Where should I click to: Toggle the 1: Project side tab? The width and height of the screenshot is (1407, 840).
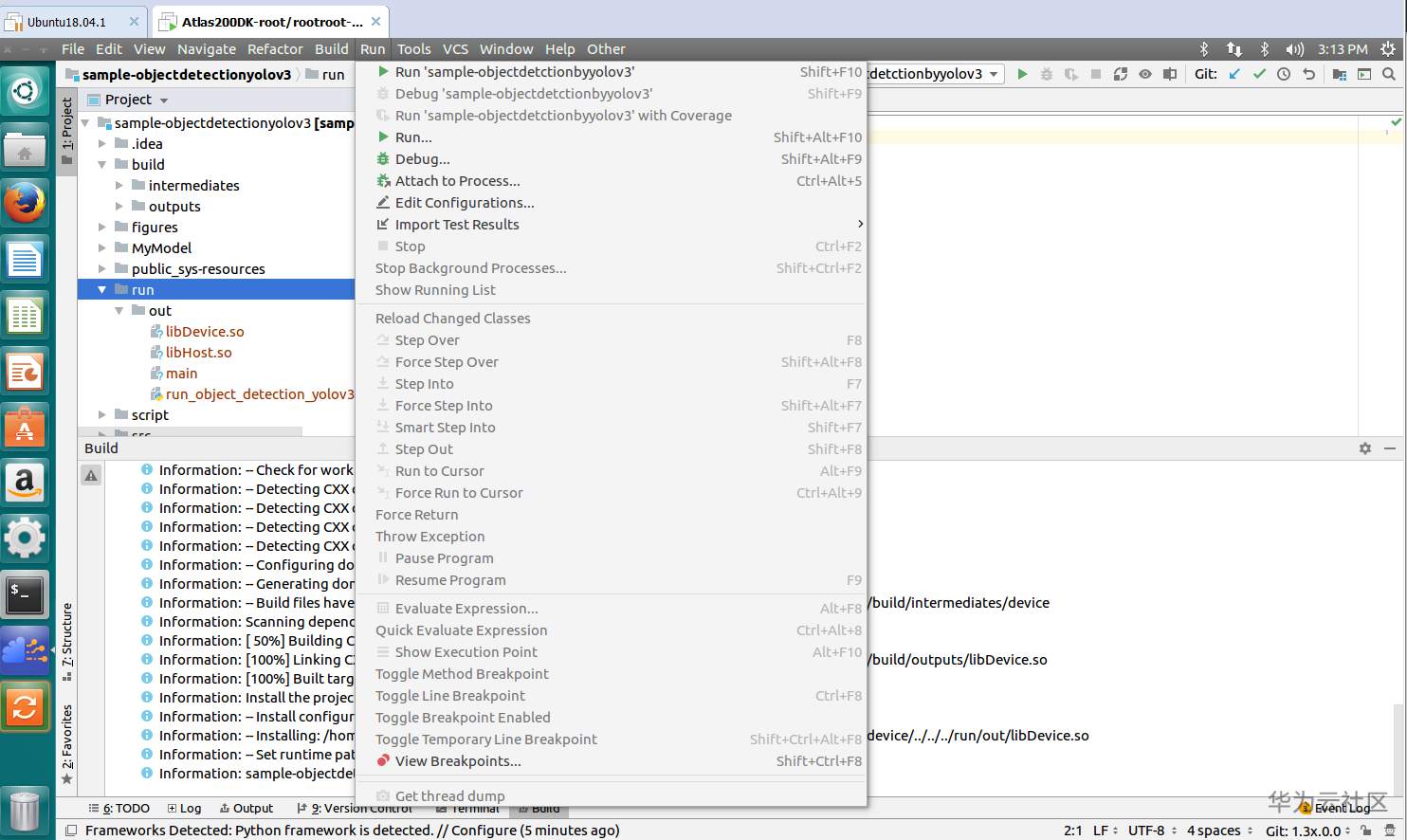[x=67, y=131]
